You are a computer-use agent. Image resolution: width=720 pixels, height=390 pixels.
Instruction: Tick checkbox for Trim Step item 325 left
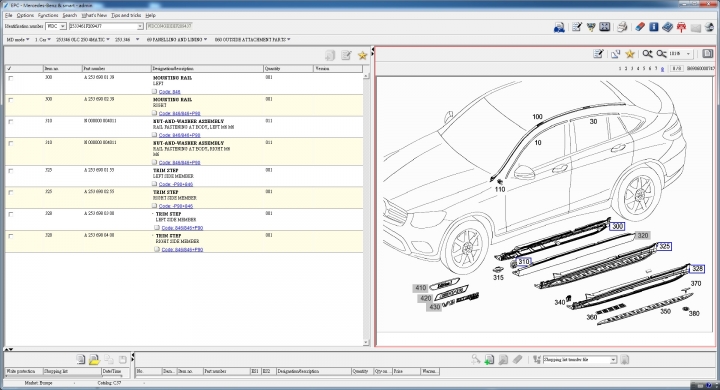coord(11,170)
